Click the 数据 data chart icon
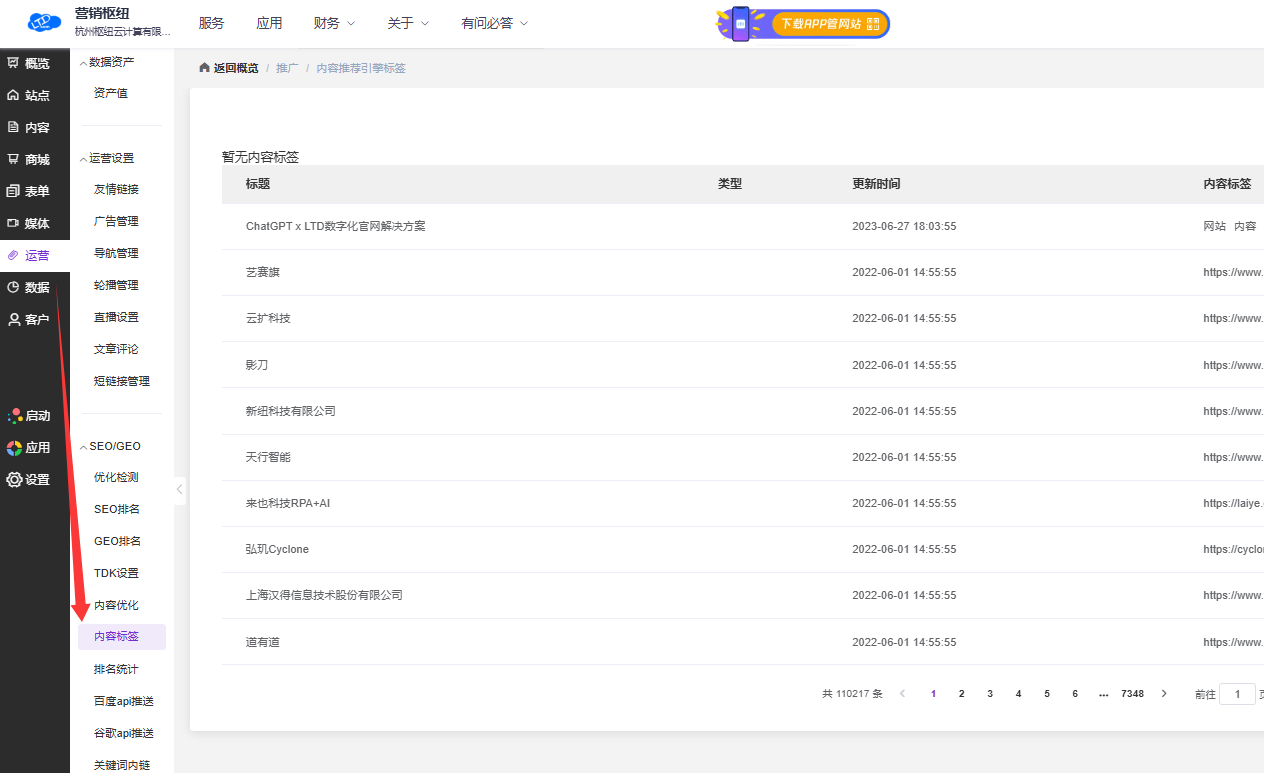The image size is (1264, 773). tap(13, 287)
